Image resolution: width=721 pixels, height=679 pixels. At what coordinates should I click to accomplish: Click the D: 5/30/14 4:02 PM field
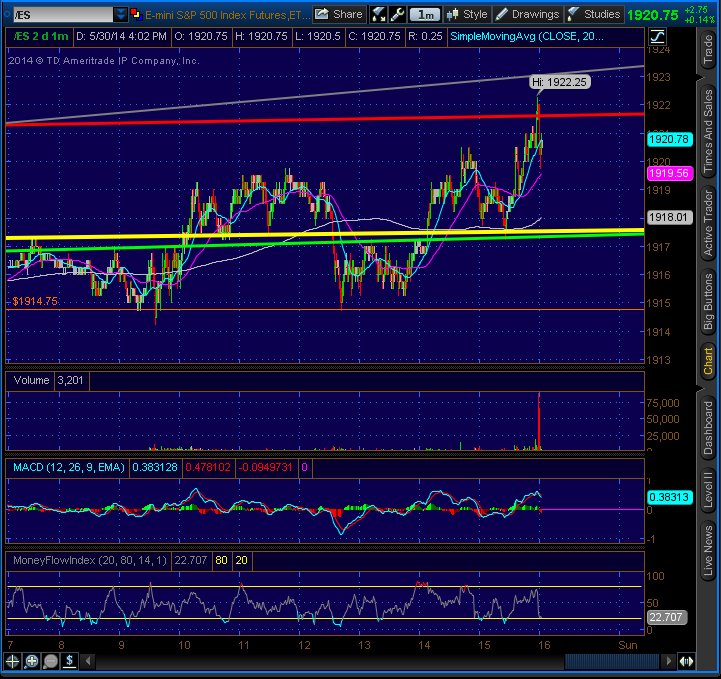pyautogui.click(x=121, y=36)
